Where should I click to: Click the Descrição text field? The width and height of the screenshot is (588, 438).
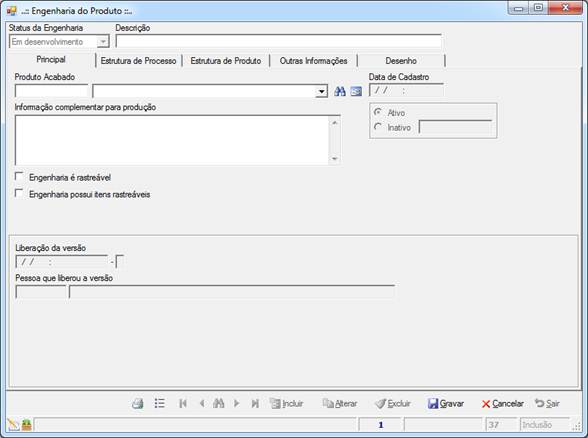(x=279, y=42)
